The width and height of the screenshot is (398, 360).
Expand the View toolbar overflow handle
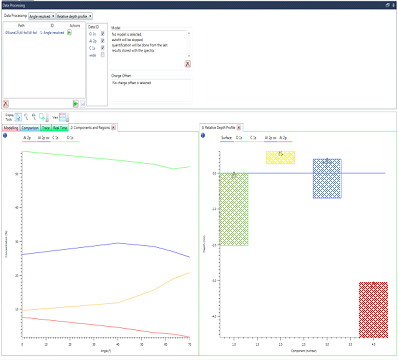tap(67, 118)
